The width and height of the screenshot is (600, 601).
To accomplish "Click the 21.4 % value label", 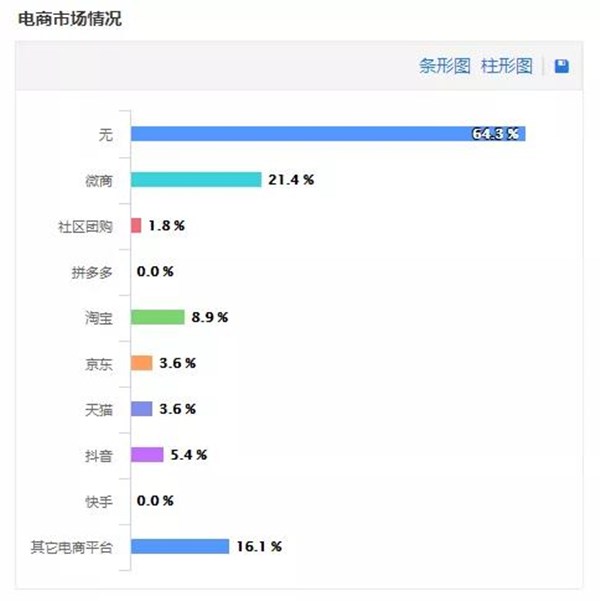I will pos(291,180).
